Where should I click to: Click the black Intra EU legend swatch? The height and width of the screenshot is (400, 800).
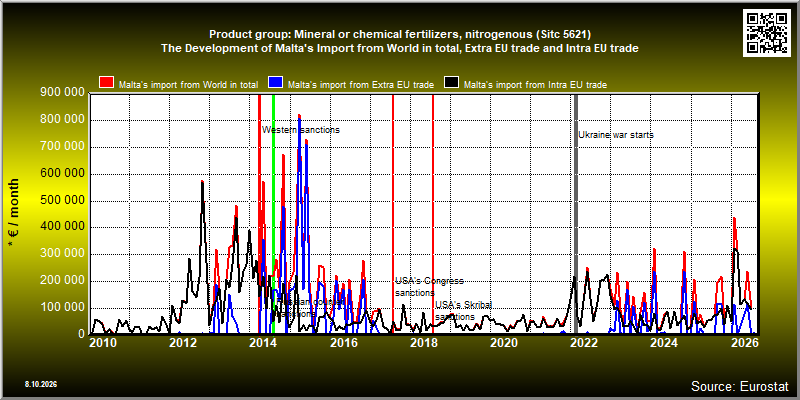(451, 83)
